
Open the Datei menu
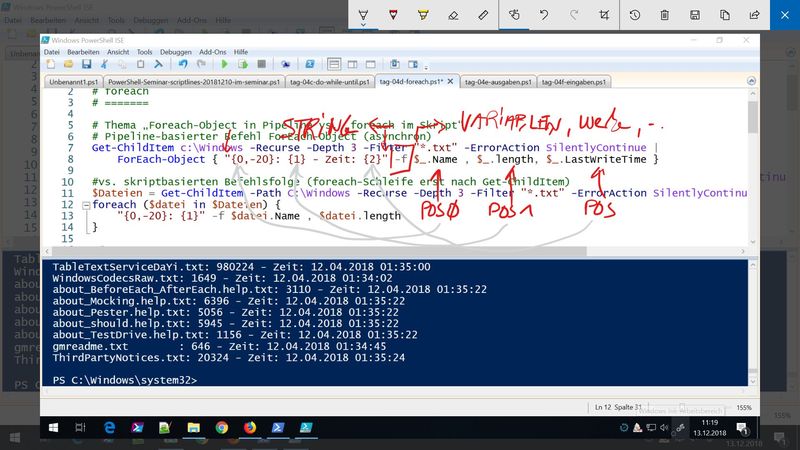tap(52, 52)
